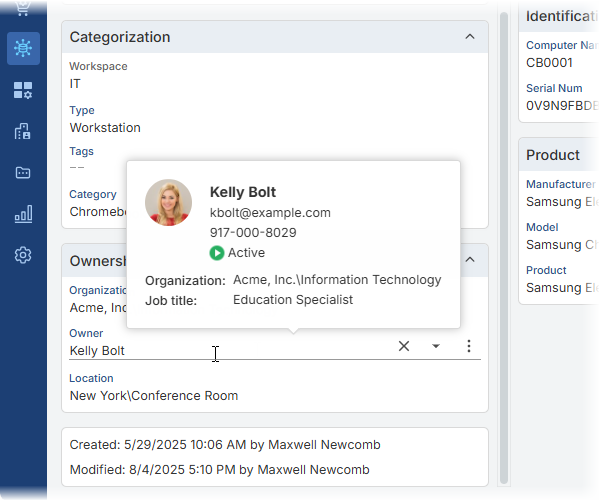
Task: Click Kelly Bolt's profile photo
Action: [168, 203]
